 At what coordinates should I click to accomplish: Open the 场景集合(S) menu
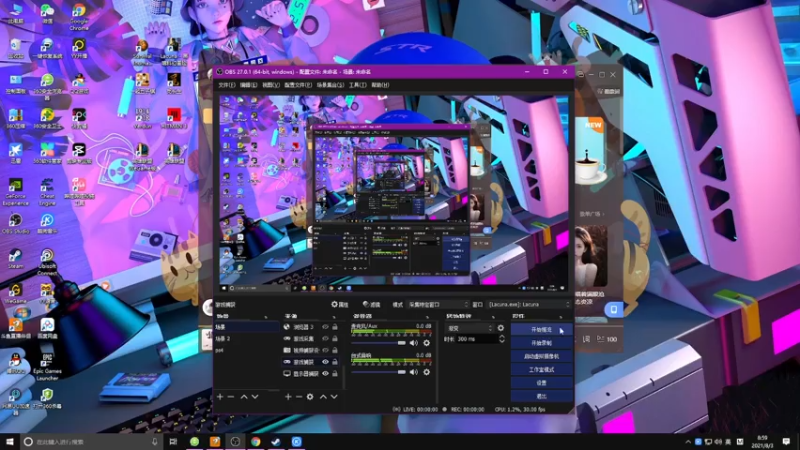[330, 85]
